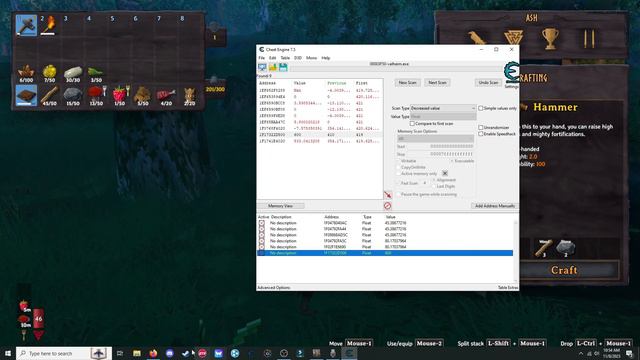Open File Explorer from the taskbar

coord(137,353)
